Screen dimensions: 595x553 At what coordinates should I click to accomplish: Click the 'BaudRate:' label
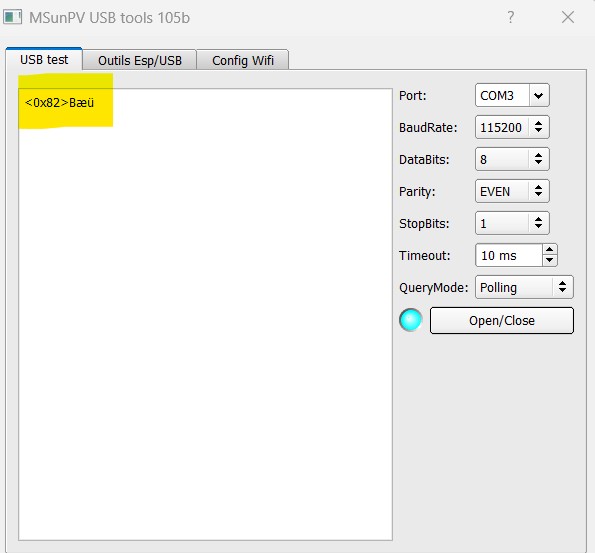(x=428, y=128)
